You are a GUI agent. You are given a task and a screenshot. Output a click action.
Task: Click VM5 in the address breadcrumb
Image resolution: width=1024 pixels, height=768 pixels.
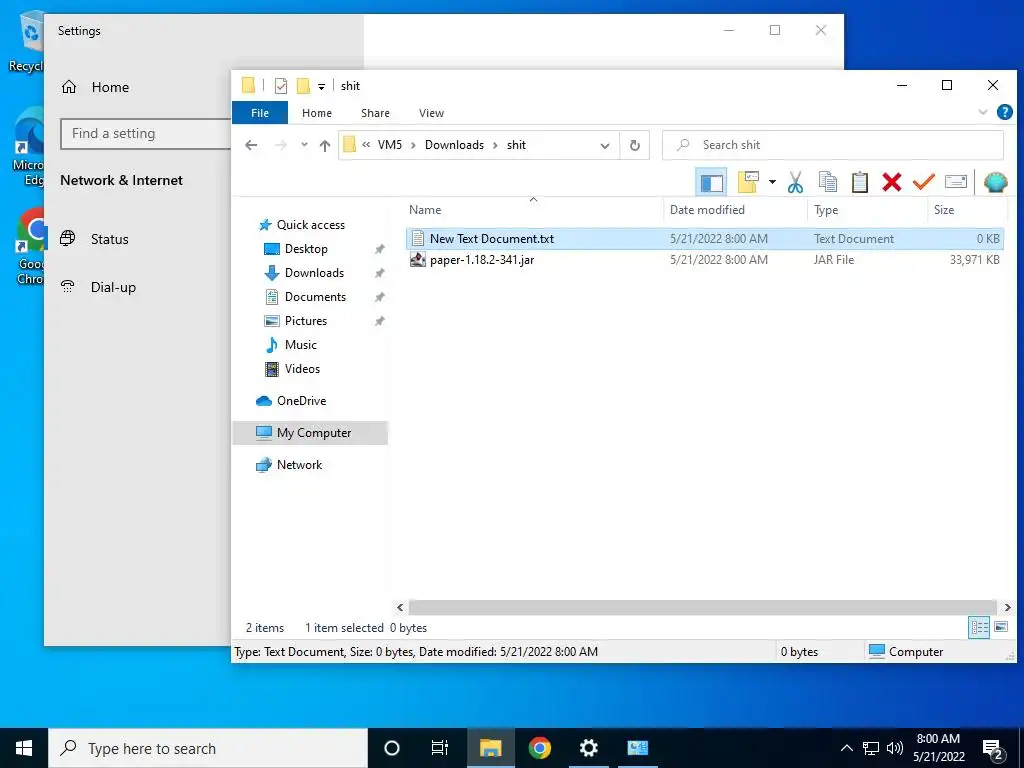[390, 145]
